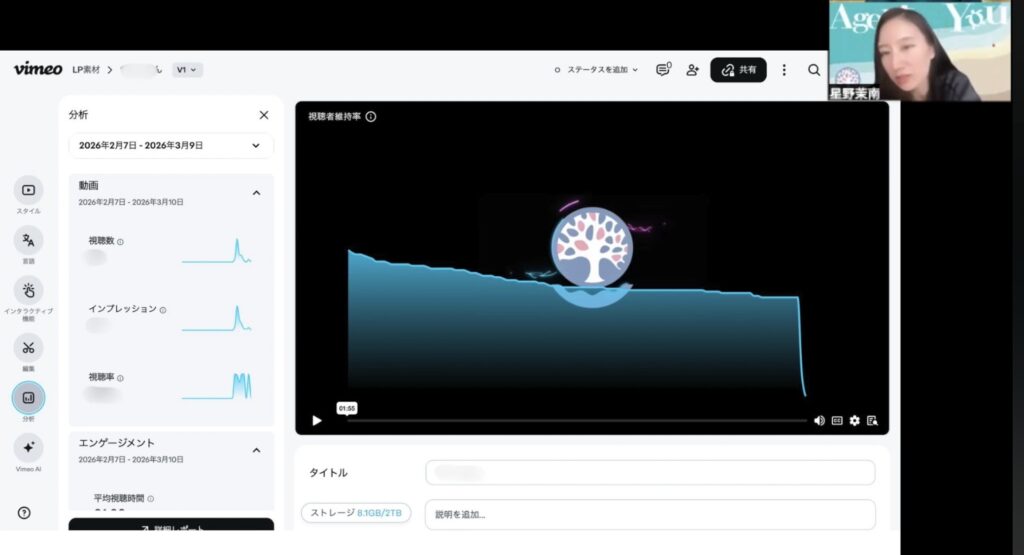Open the Vimeo AI sparkle icon
1024x555 pixels.
point(28,447)
